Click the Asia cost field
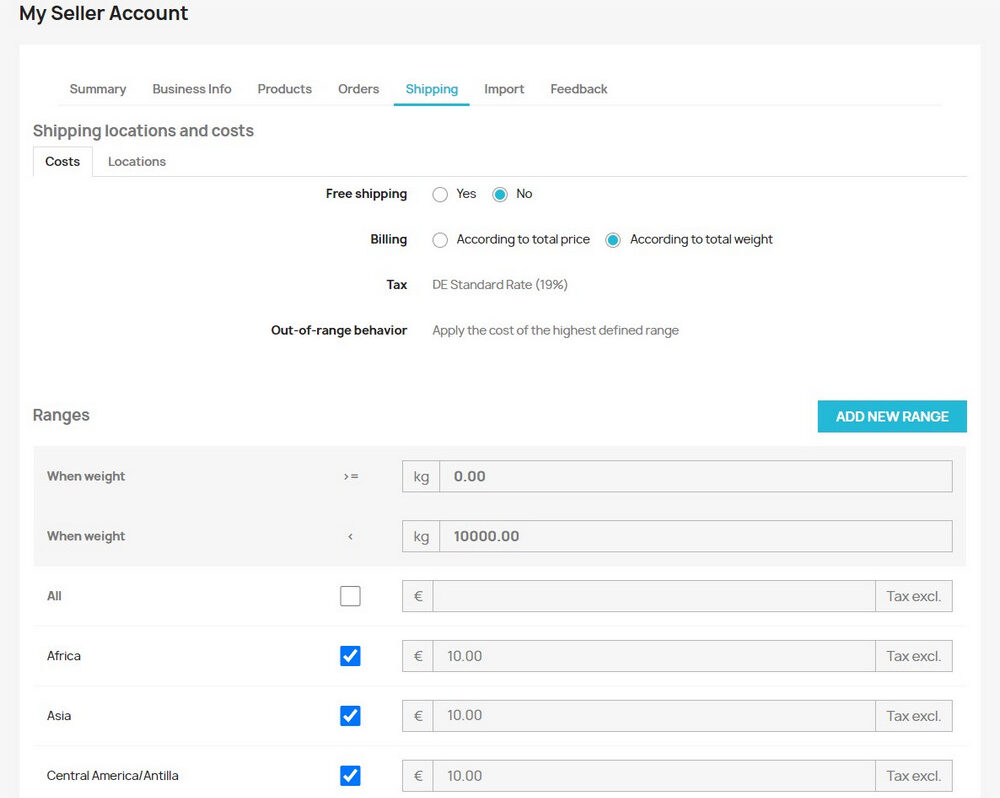Viewport: 1000px width, 798px height. 654,716
